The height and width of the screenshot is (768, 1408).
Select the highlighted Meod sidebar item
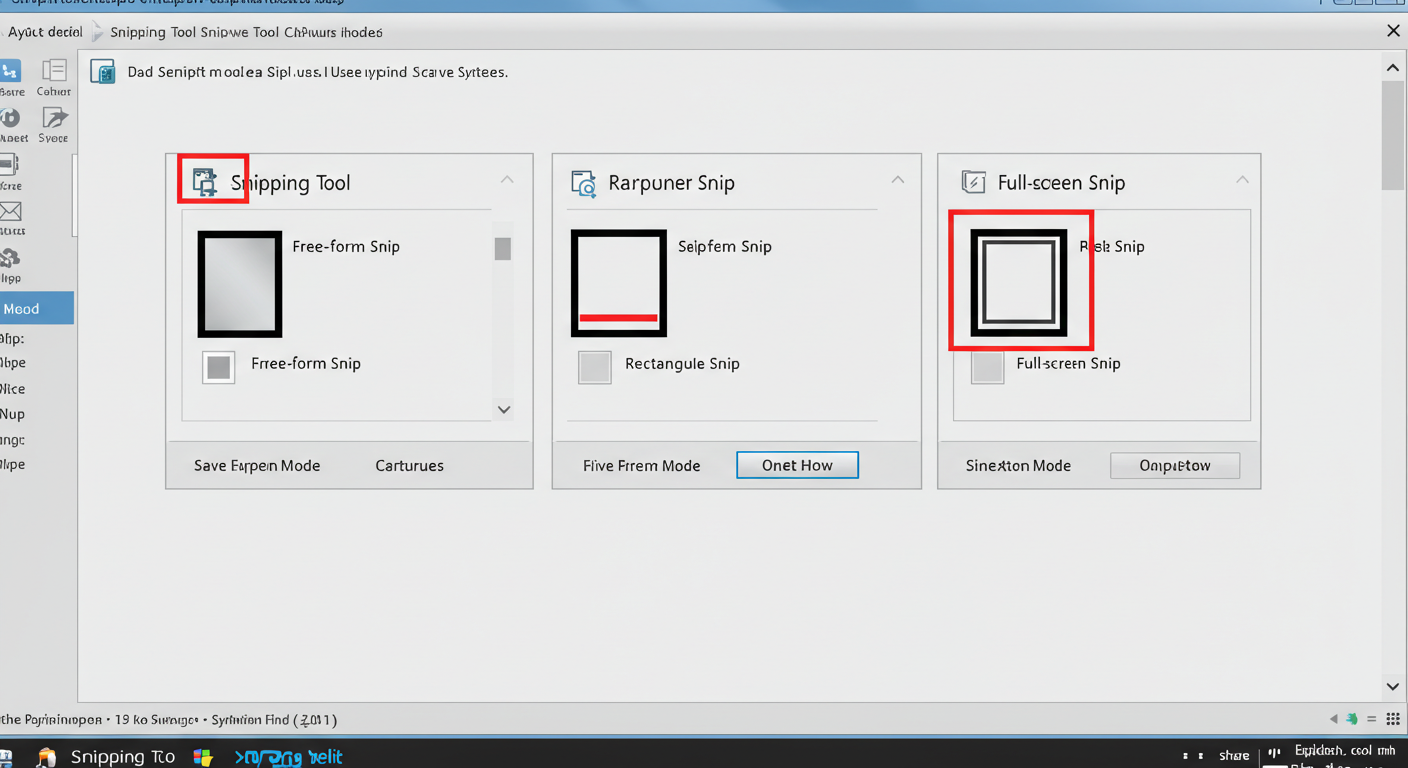tap(36, 308)
